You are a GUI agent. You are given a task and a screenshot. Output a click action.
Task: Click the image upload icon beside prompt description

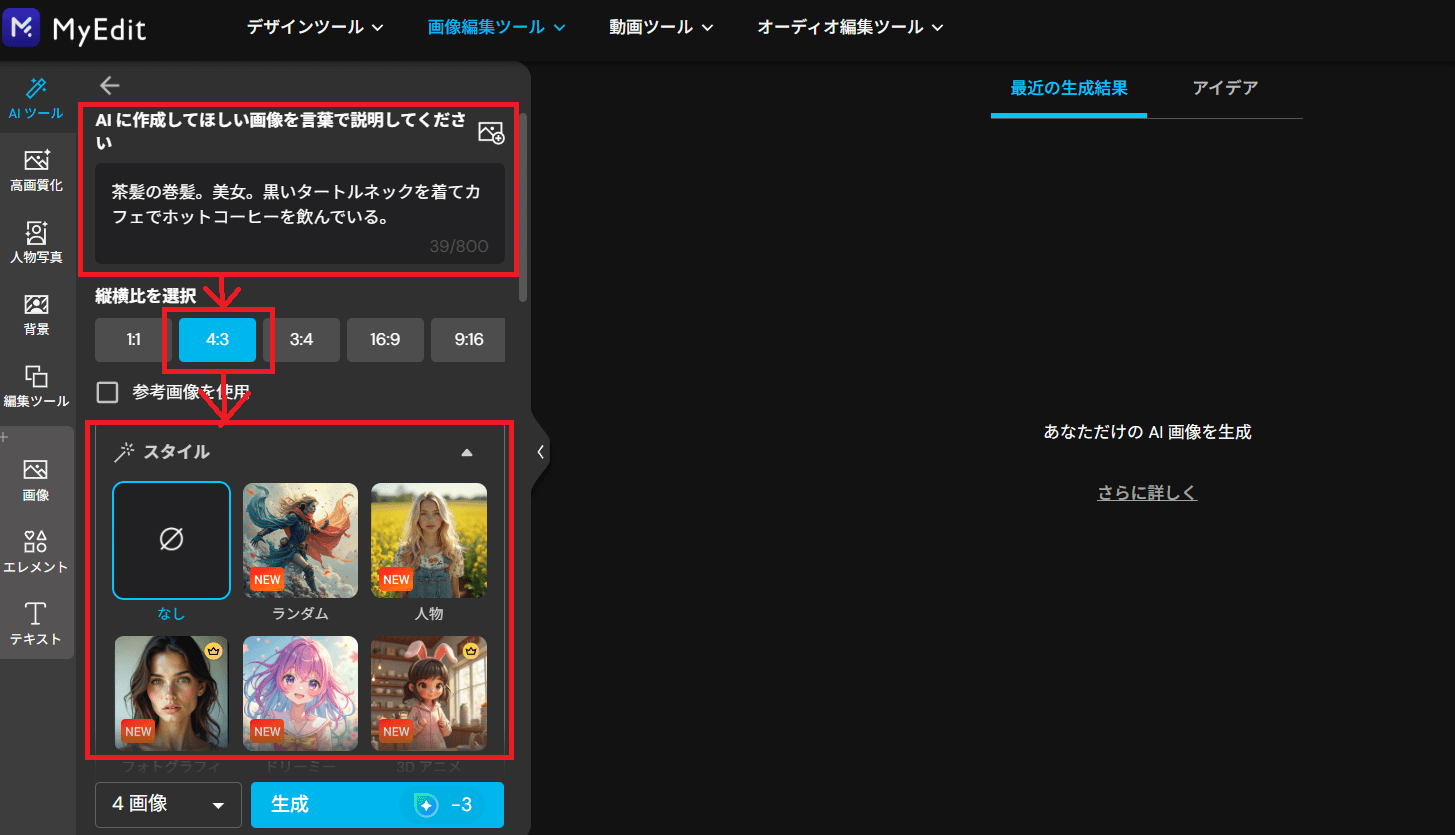[x=490, y=131]
